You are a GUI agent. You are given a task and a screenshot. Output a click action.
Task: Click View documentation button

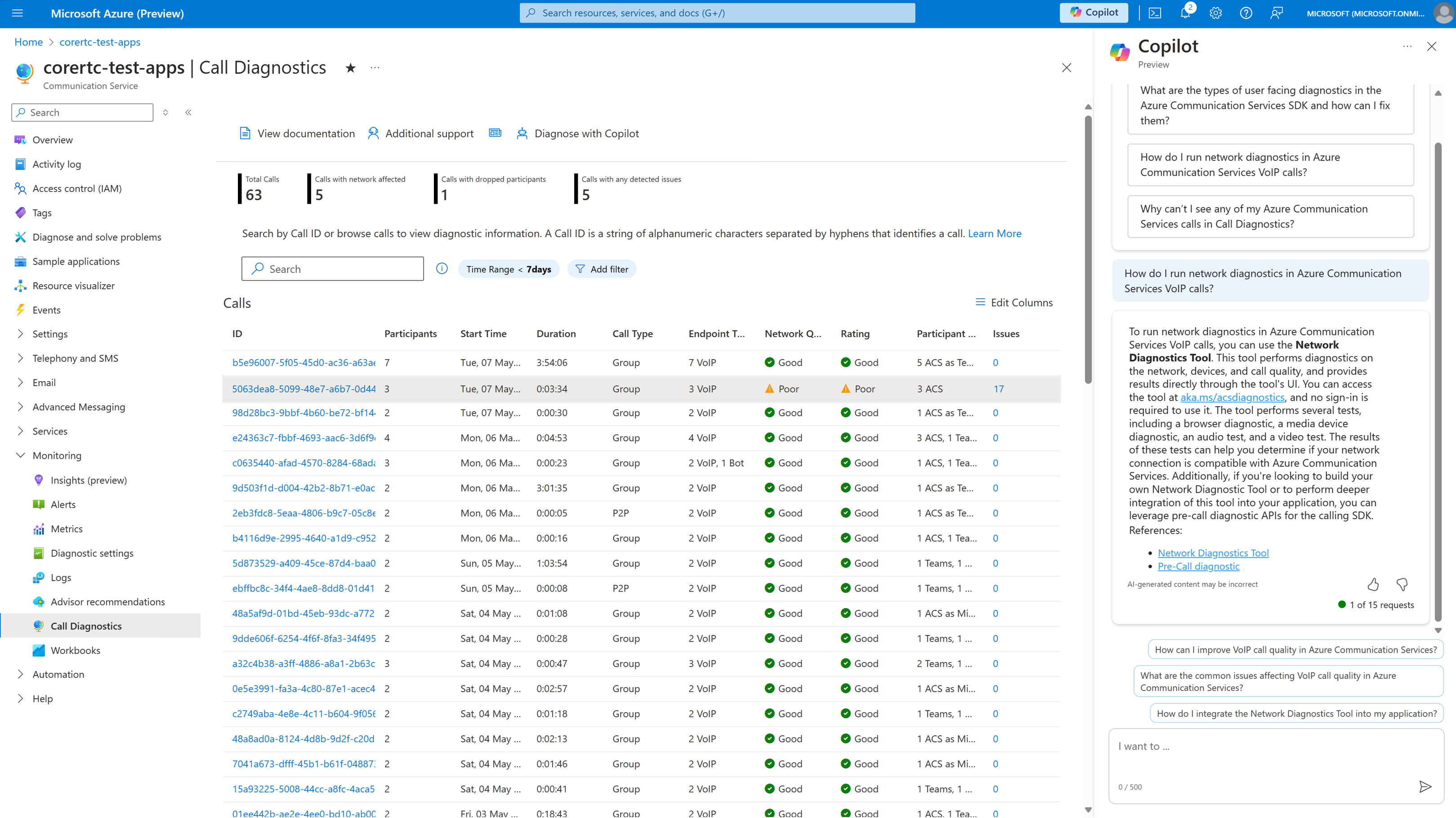pyautogui.click(x=296, y=133)
